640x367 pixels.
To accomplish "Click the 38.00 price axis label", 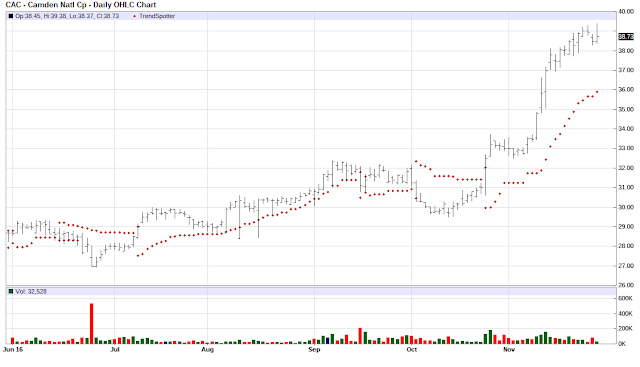I will [626, 51].
